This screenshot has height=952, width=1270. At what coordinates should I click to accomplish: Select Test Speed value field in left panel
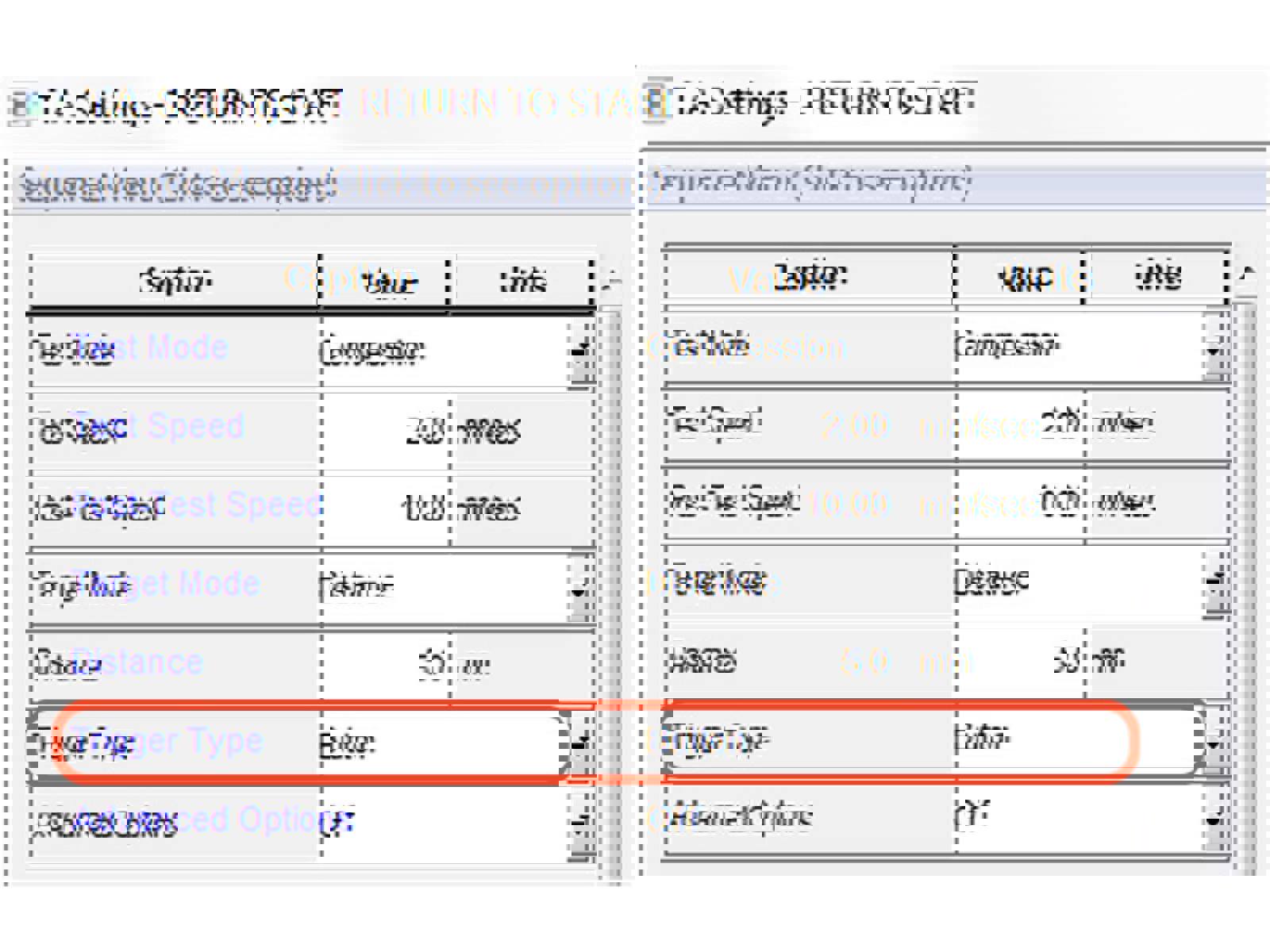pos(385,431)
